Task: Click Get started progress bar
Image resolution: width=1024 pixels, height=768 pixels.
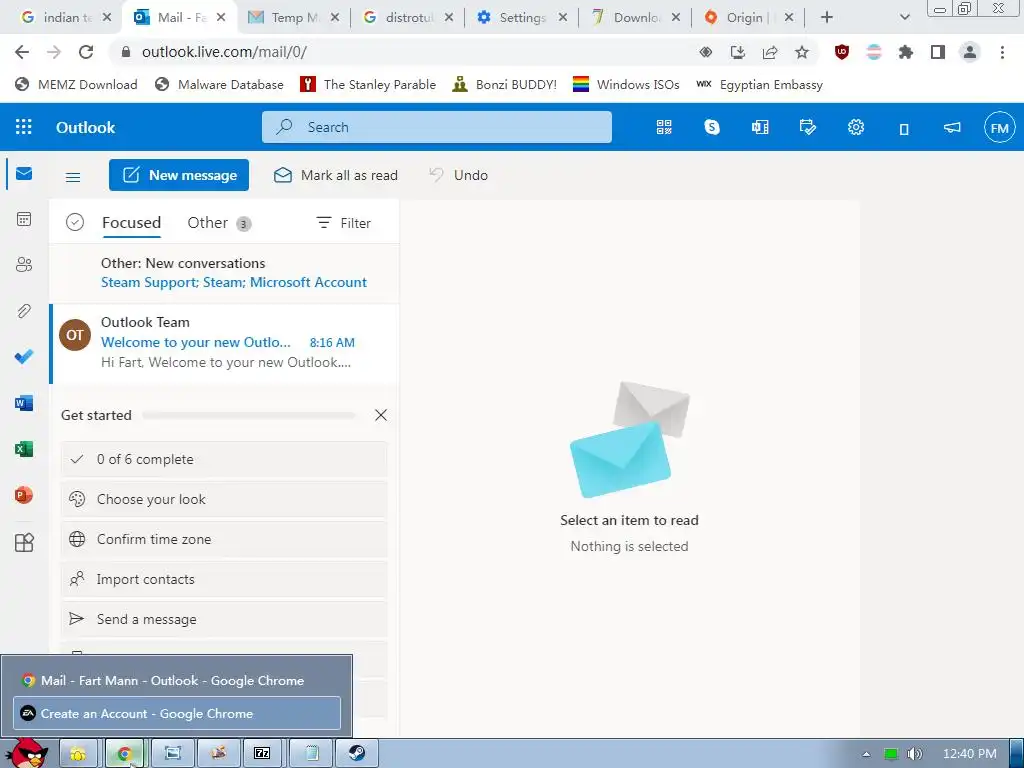Action: coord(249,415)
